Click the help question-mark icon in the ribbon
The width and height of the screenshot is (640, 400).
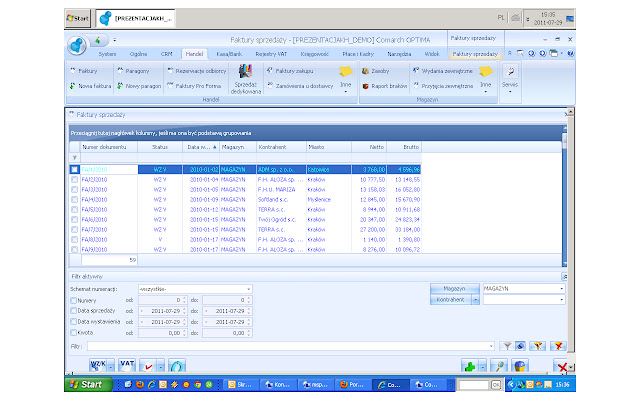point(571,53)
